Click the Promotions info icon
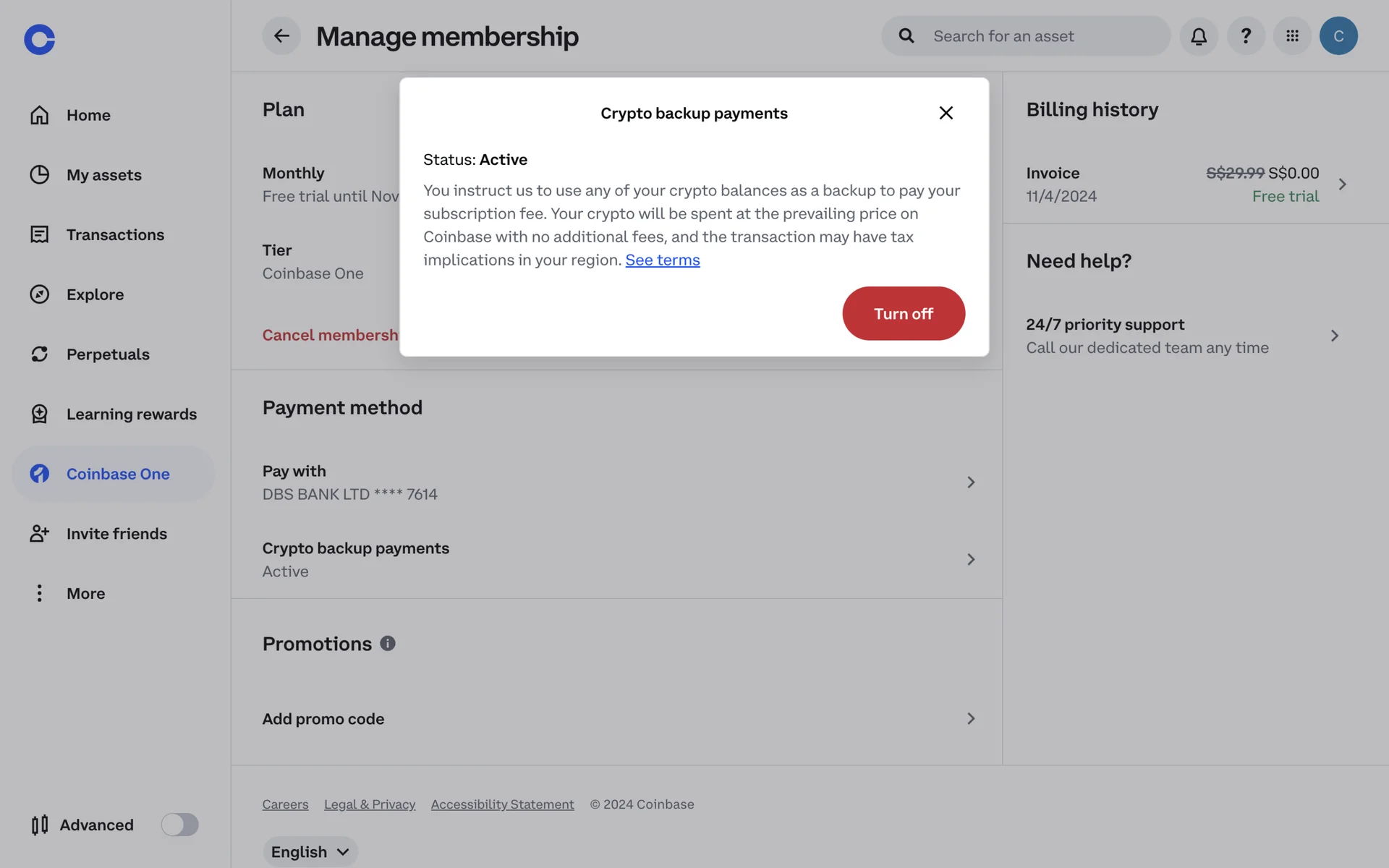Viewport: 1389px width, 868px height. coord(388,643)
